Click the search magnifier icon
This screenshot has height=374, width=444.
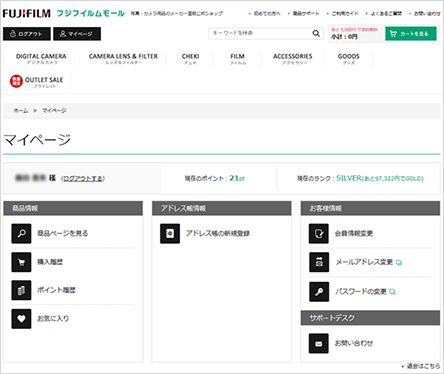tap(316, 33)
